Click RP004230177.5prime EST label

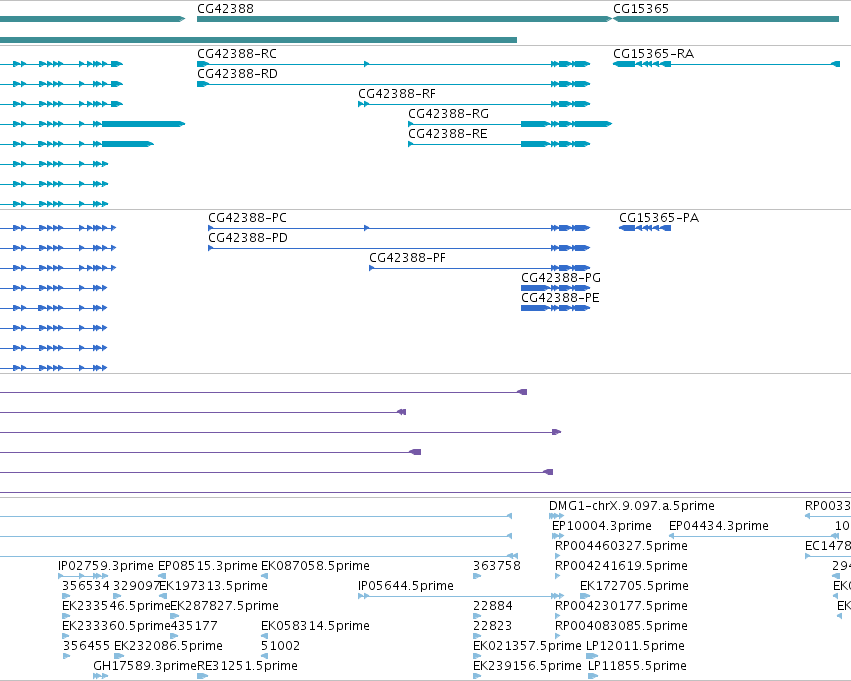621,606
